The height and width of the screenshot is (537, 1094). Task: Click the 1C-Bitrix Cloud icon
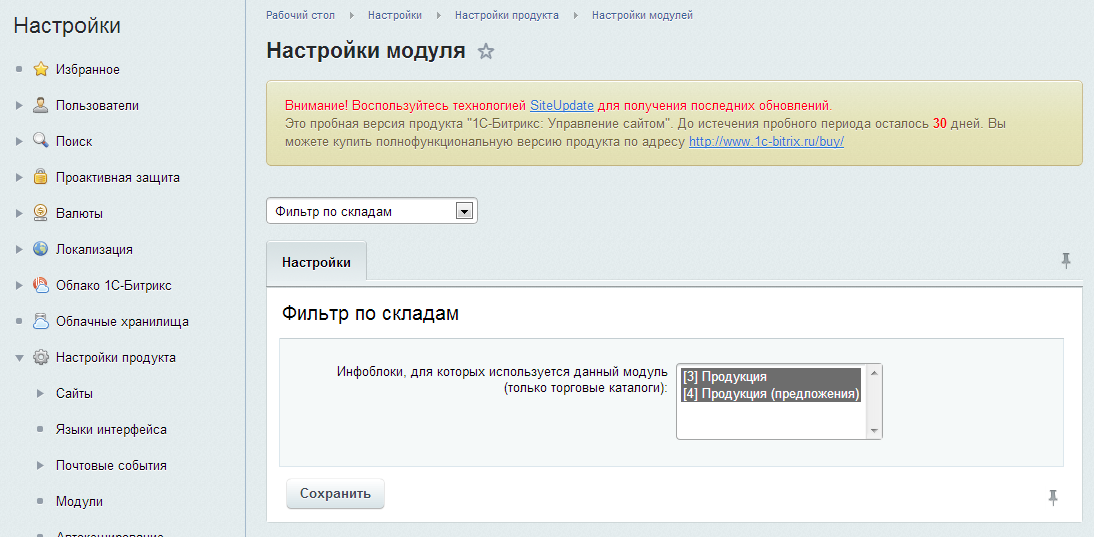click(x=41, y=285)
